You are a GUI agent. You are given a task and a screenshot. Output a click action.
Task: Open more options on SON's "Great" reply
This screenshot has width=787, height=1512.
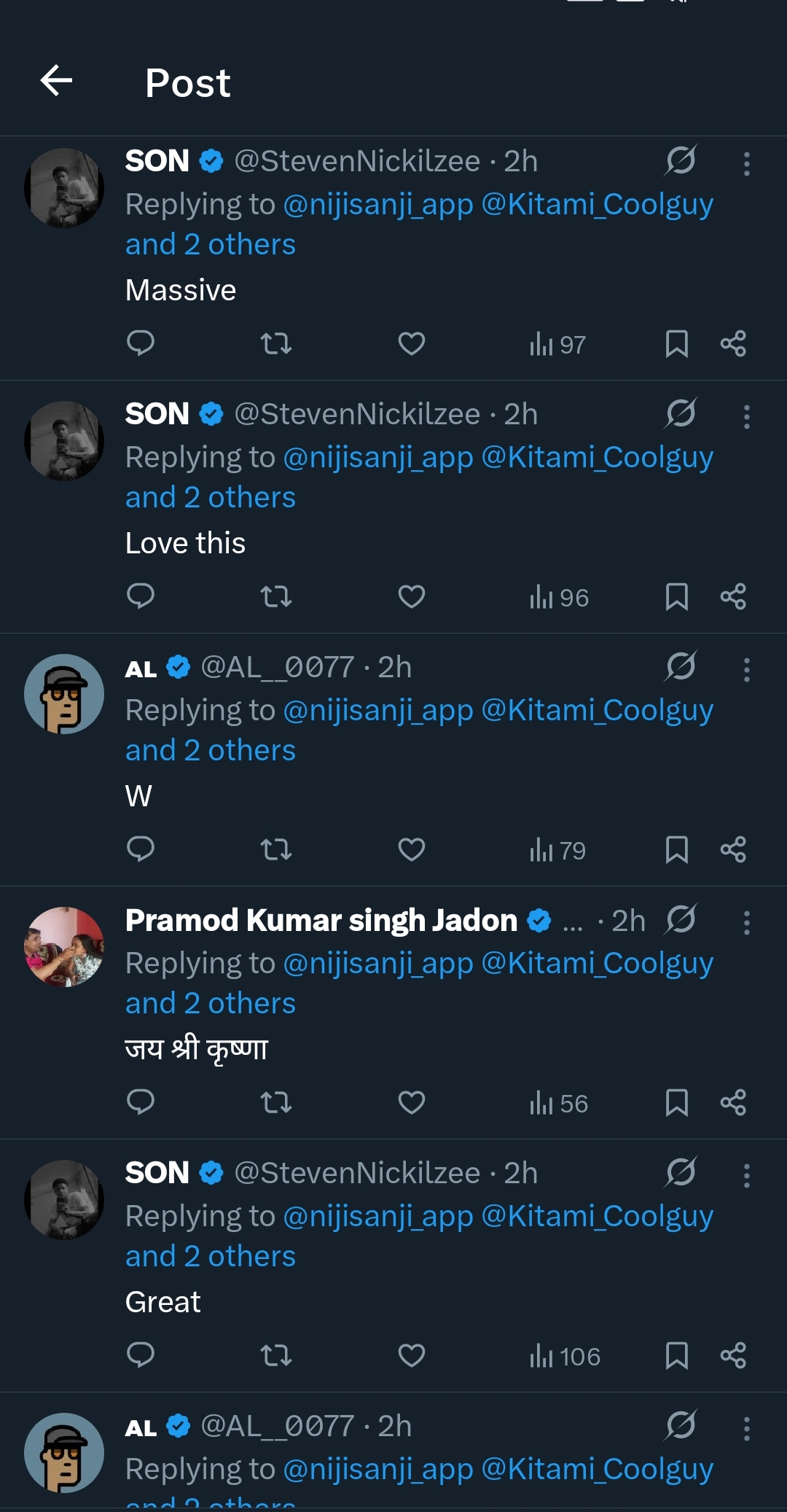coord(746,1175)
